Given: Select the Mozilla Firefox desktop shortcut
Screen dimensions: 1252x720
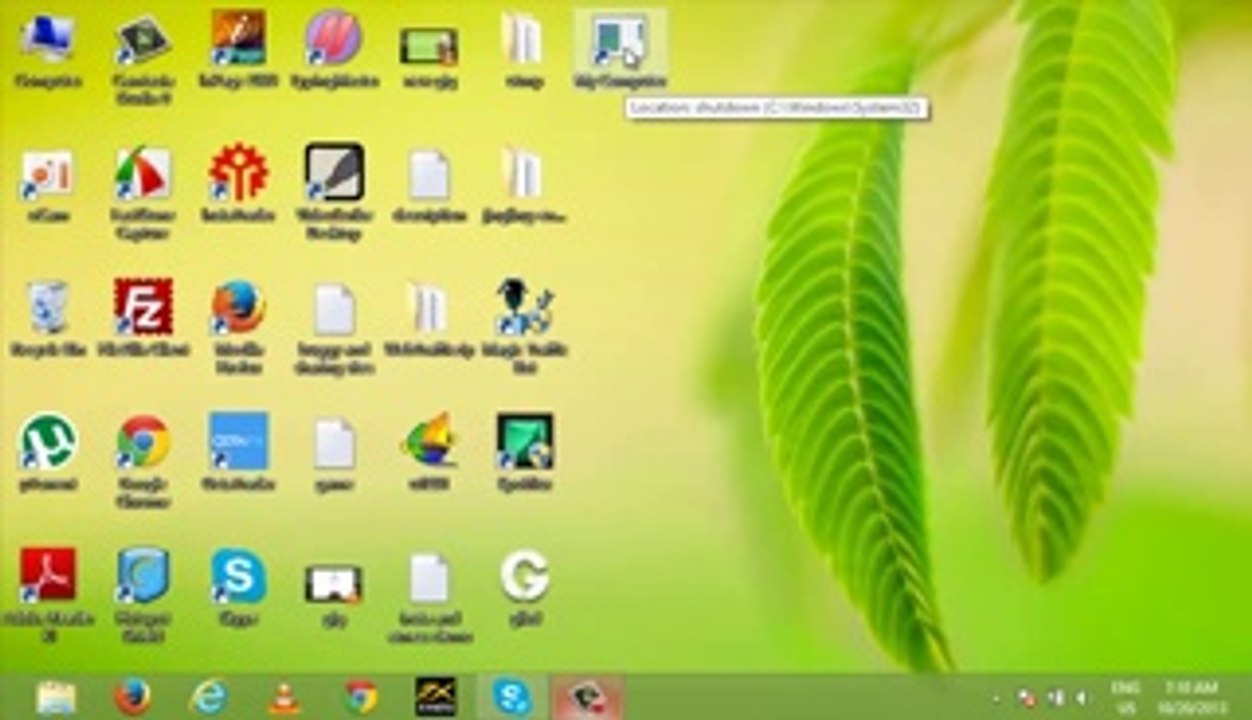Looking at the screenshot, I should (238, 306).
